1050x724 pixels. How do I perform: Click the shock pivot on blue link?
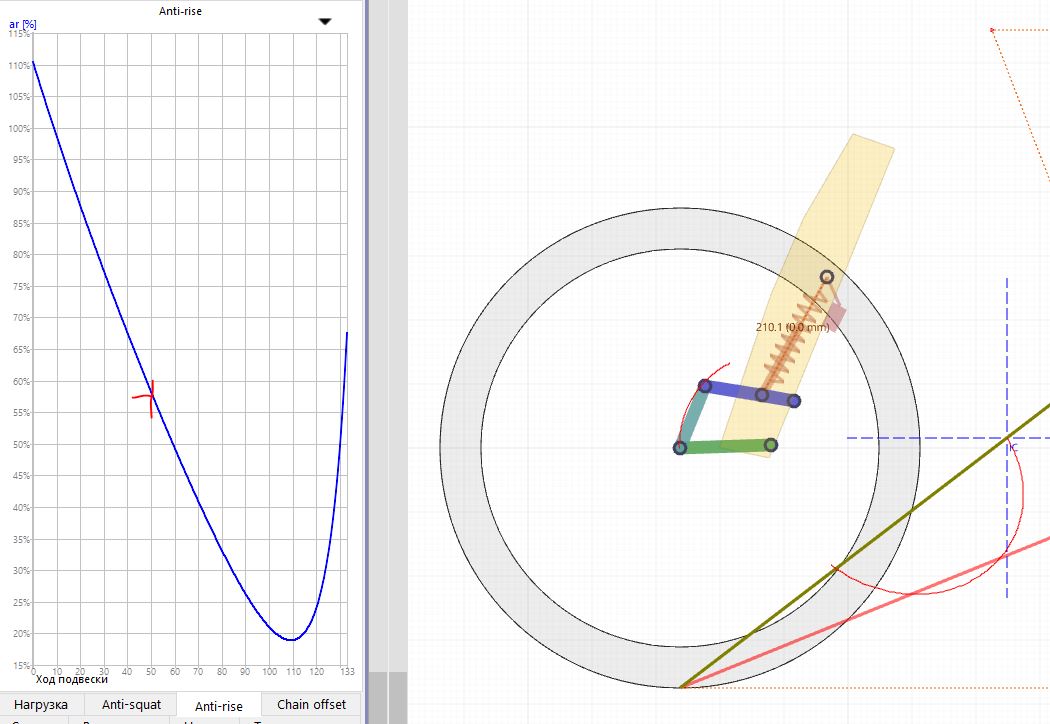pos(762,395)
